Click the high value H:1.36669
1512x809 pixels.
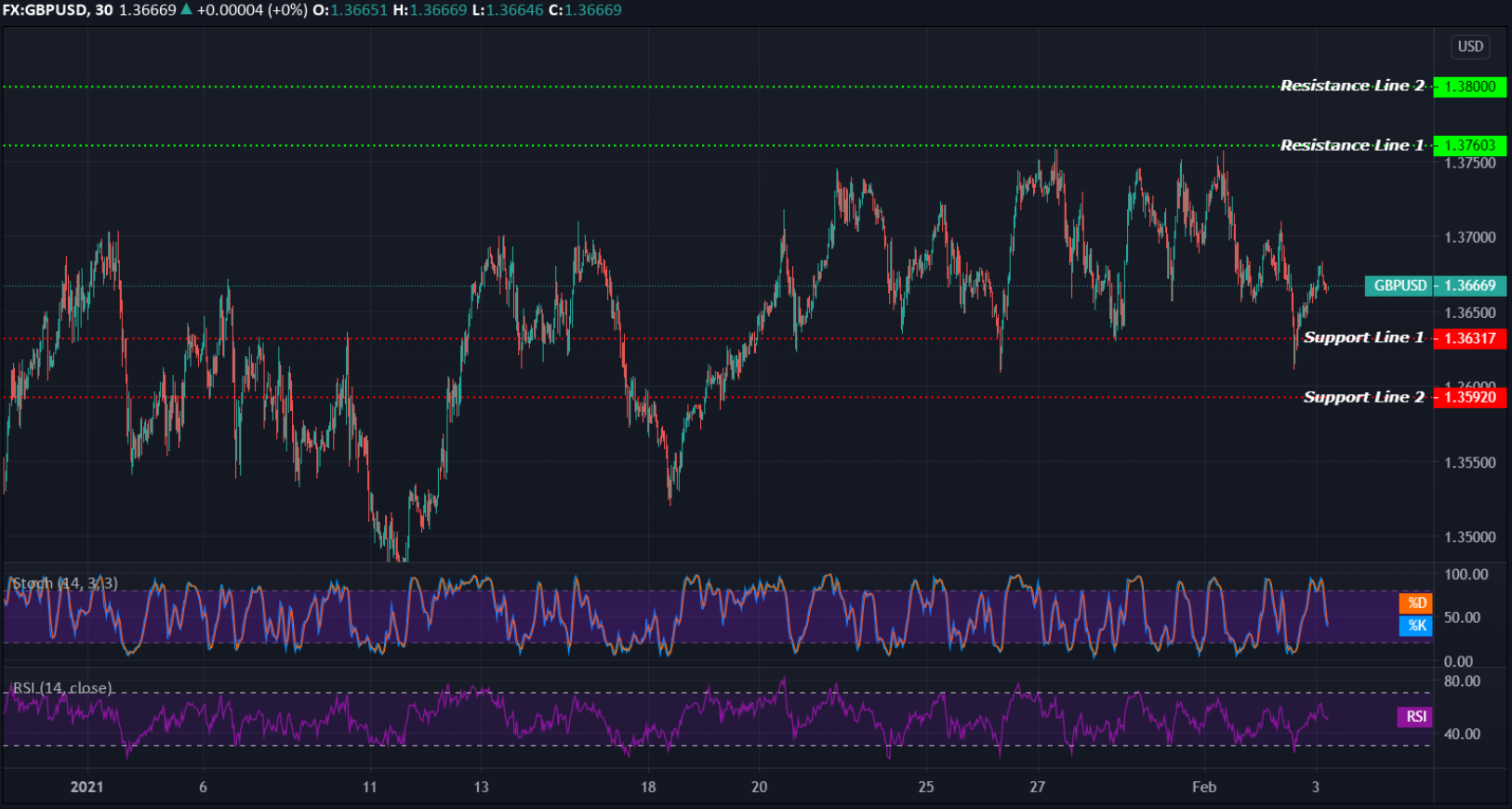pos(430,10)
